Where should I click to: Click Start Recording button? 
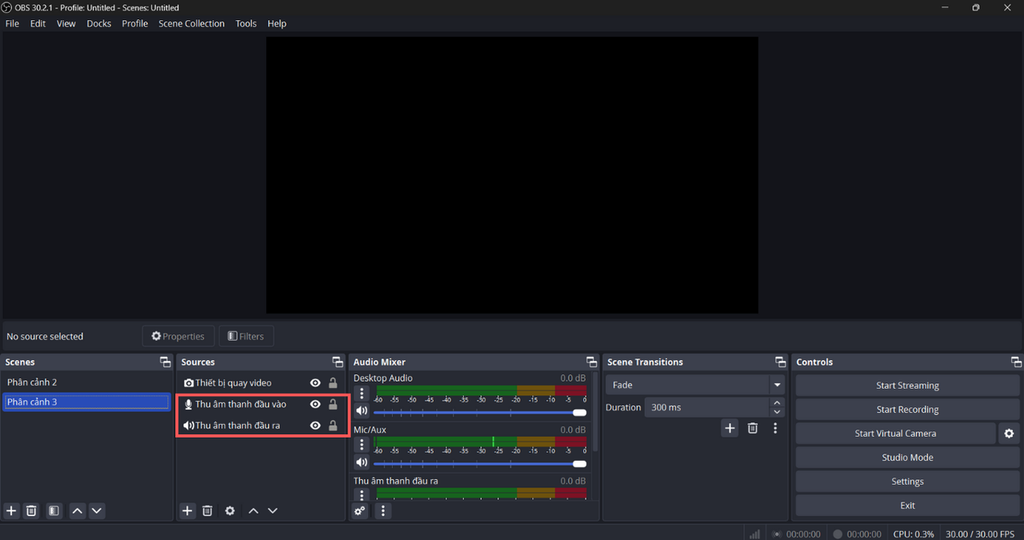(907, 409)
